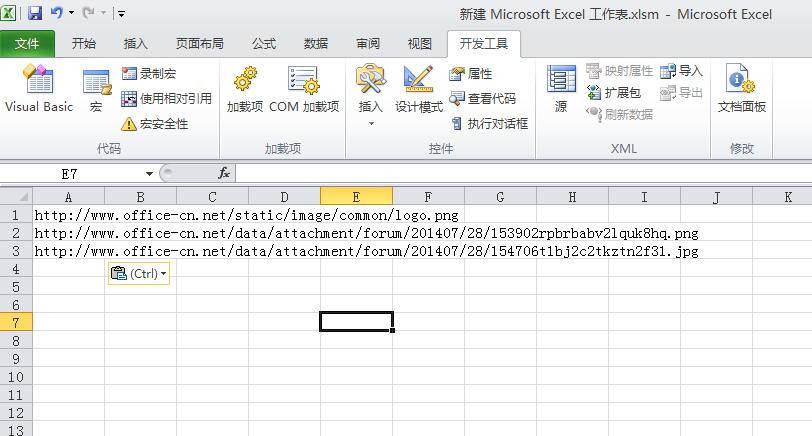Switch to the View (视图) tab
Screen dimensions: 812x436
pyautogui.click(x=420, y=43)
